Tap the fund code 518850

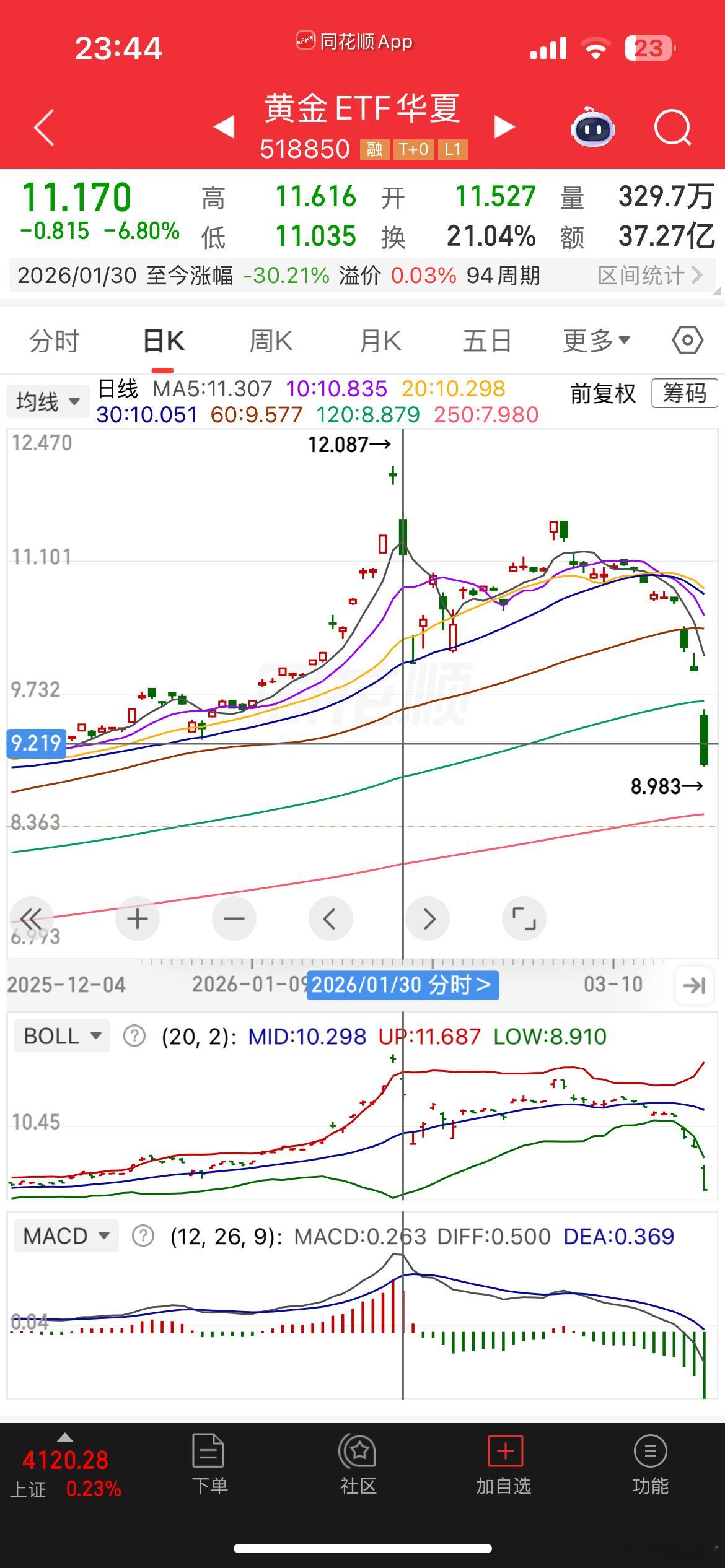click(305, 149)
